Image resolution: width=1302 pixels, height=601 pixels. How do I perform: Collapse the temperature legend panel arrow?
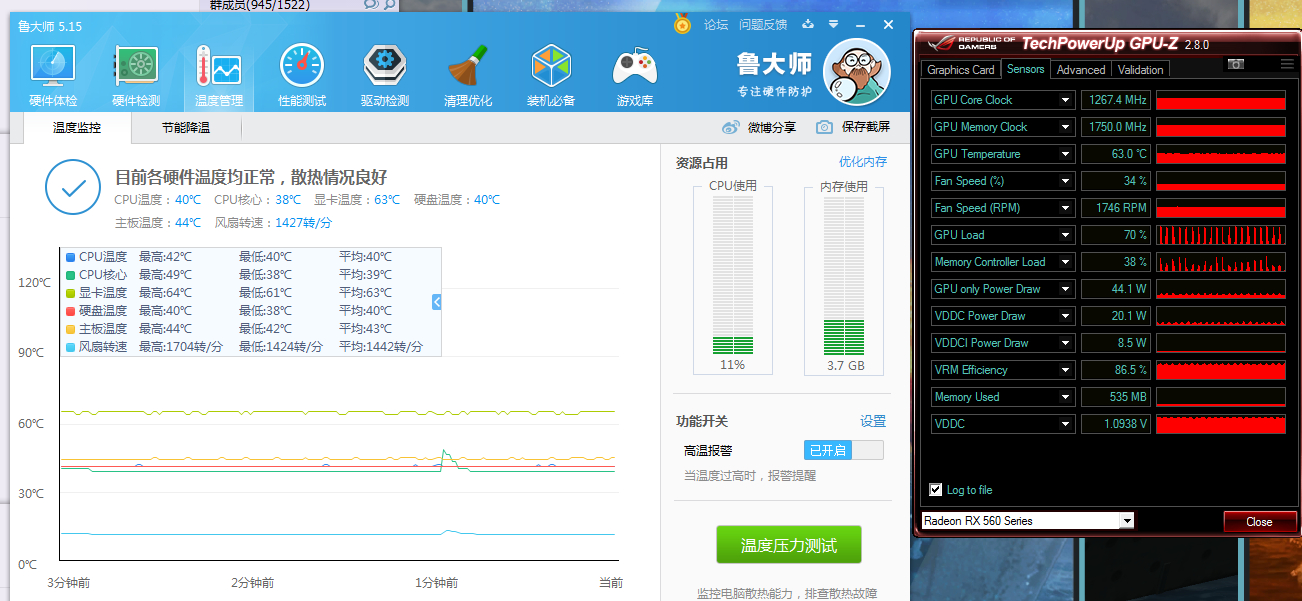click(x=436, y=302)
